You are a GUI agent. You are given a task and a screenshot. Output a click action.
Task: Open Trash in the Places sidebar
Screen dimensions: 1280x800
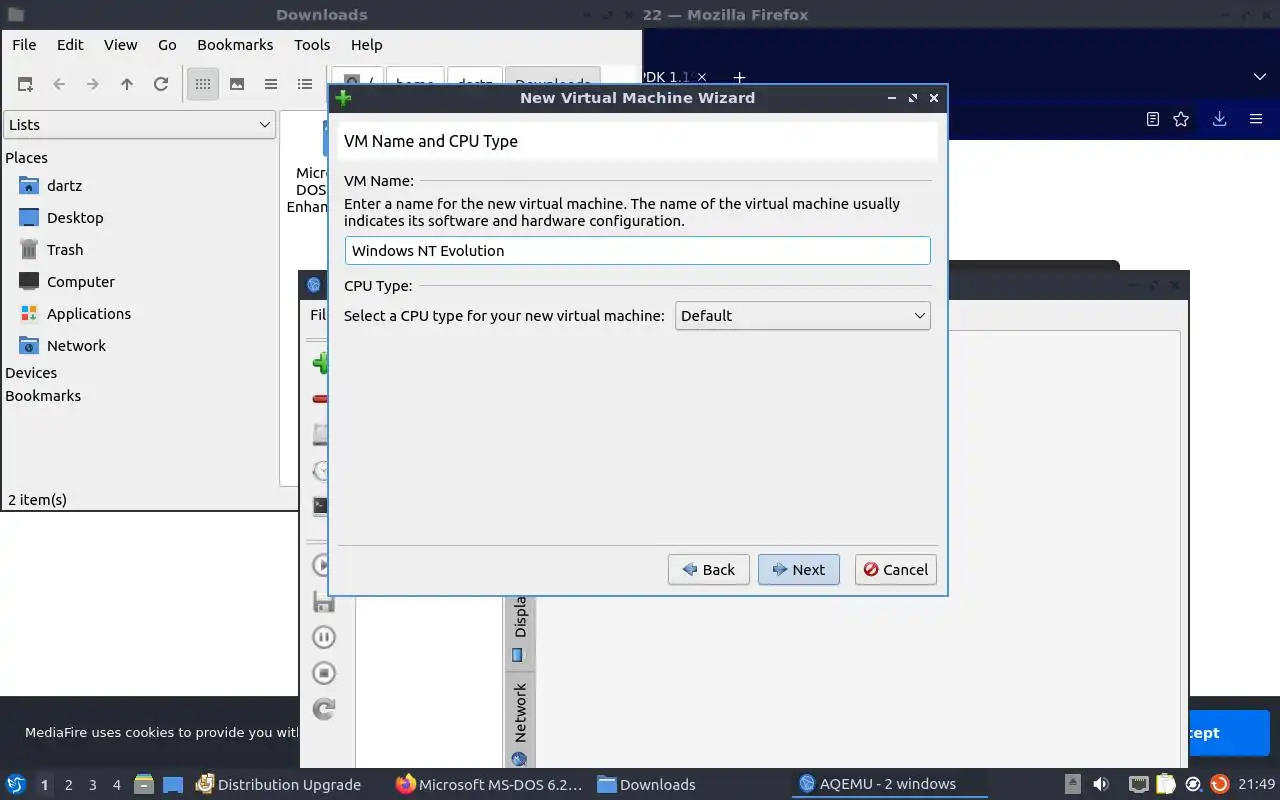[x=65, y=250]
